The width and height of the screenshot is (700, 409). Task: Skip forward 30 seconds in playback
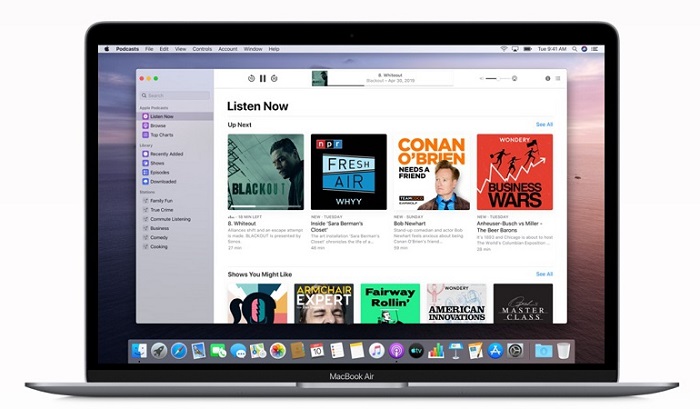[x=274, y=79]
